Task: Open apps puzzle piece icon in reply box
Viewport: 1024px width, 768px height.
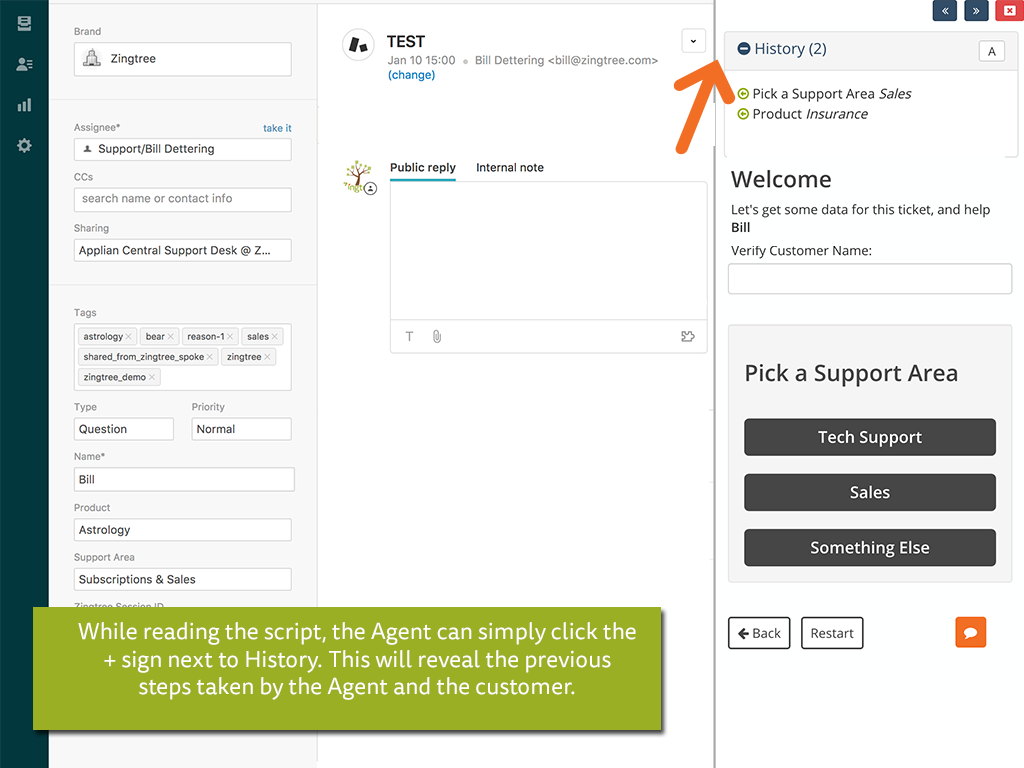Action: 687,337
